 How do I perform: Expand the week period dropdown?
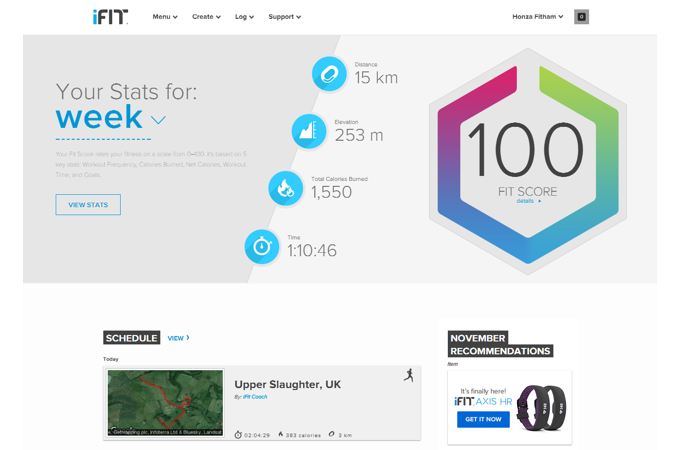coord(158,120)
